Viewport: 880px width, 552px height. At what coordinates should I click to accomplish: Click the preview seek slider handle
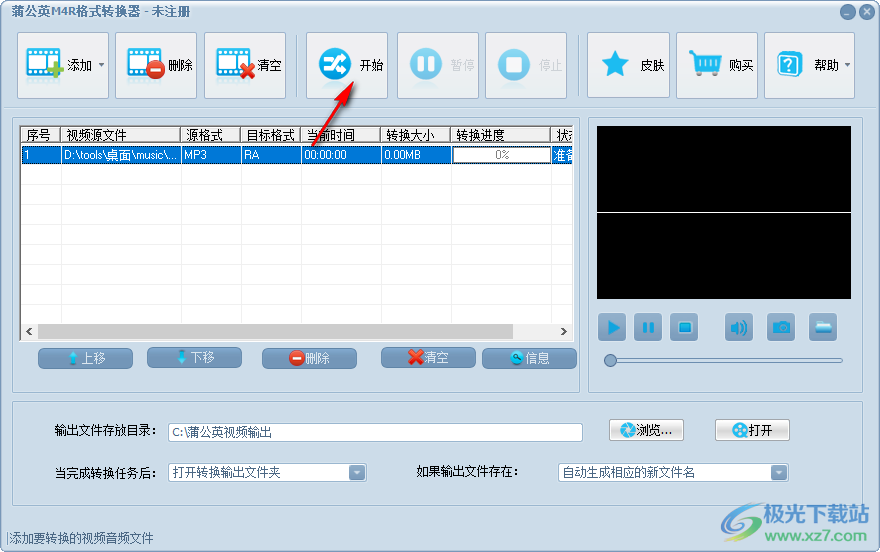(x=610, y=361)
